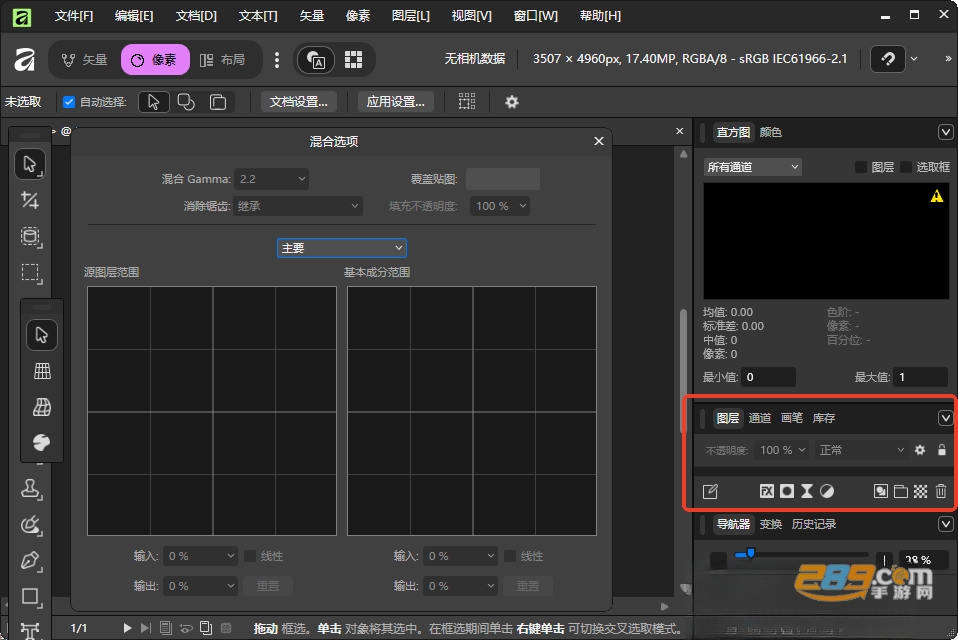Switch to 像素 persona
Image resolution: width=958 pixels, height=640 pixels.
(155, 60)
